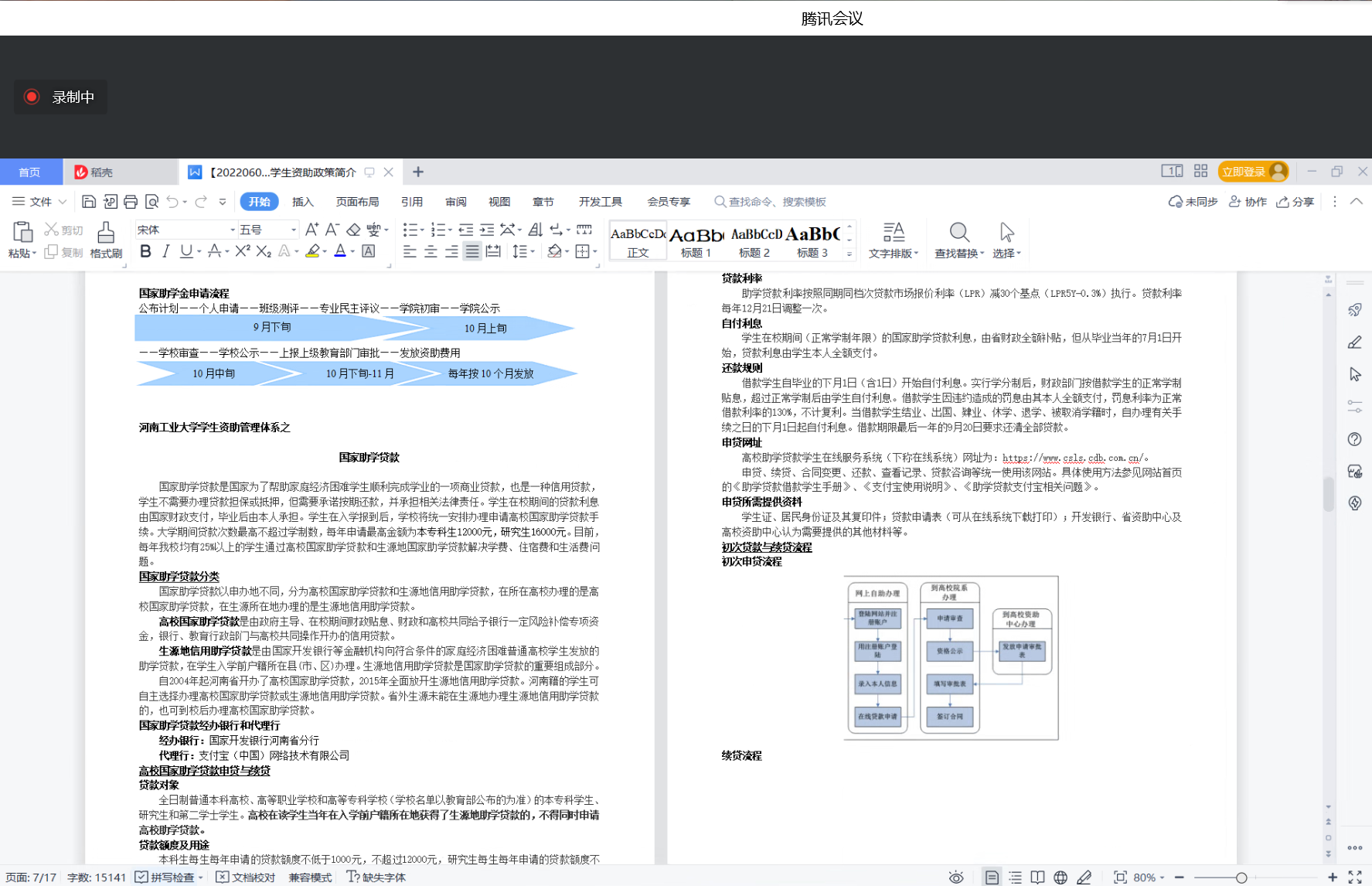Click the Sort (A-Z) icon
Screen dimensions: 1372x886
click(x=535, y=230)
